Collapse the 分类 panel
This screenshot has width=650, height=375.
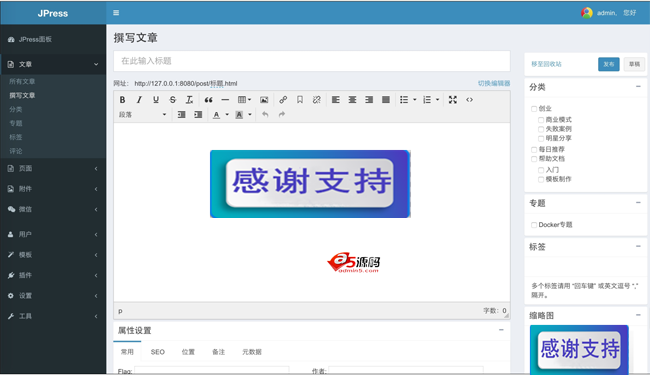(638, 87)
